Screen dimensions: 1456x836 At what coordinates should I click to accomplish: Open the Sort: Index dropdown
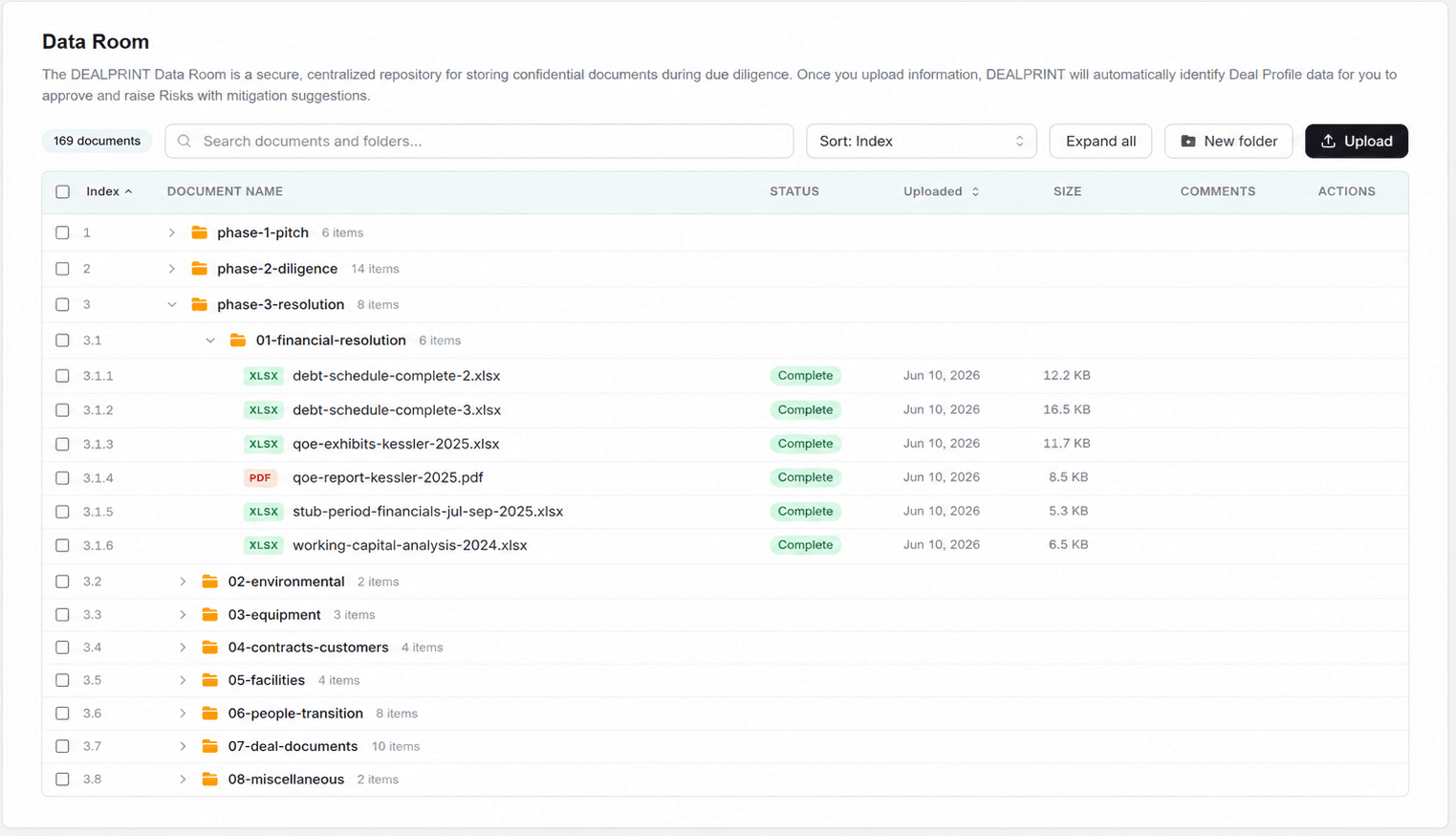922,141
